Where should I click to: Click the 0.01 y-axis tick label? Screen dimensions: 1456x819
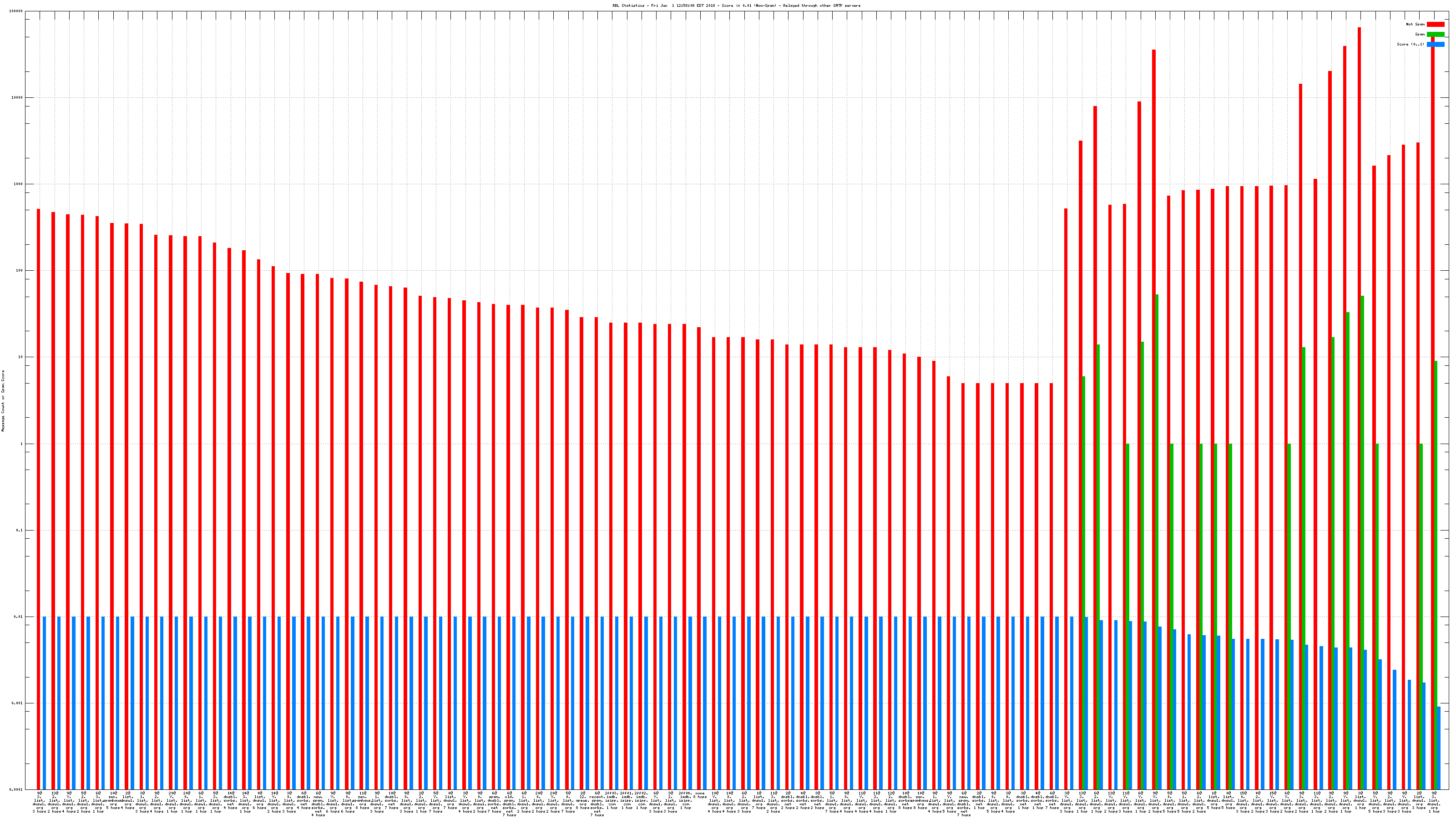19,617
